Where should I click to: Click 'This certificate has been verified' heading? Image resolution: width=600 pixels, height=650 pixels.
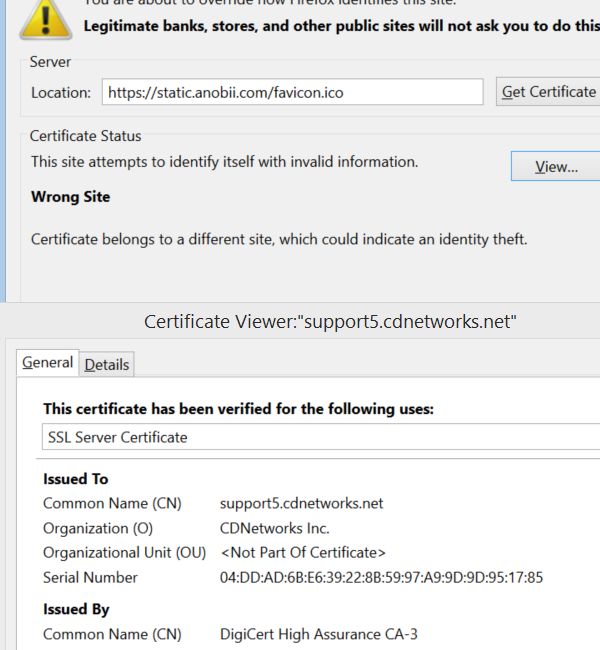[x=238, y=409]
